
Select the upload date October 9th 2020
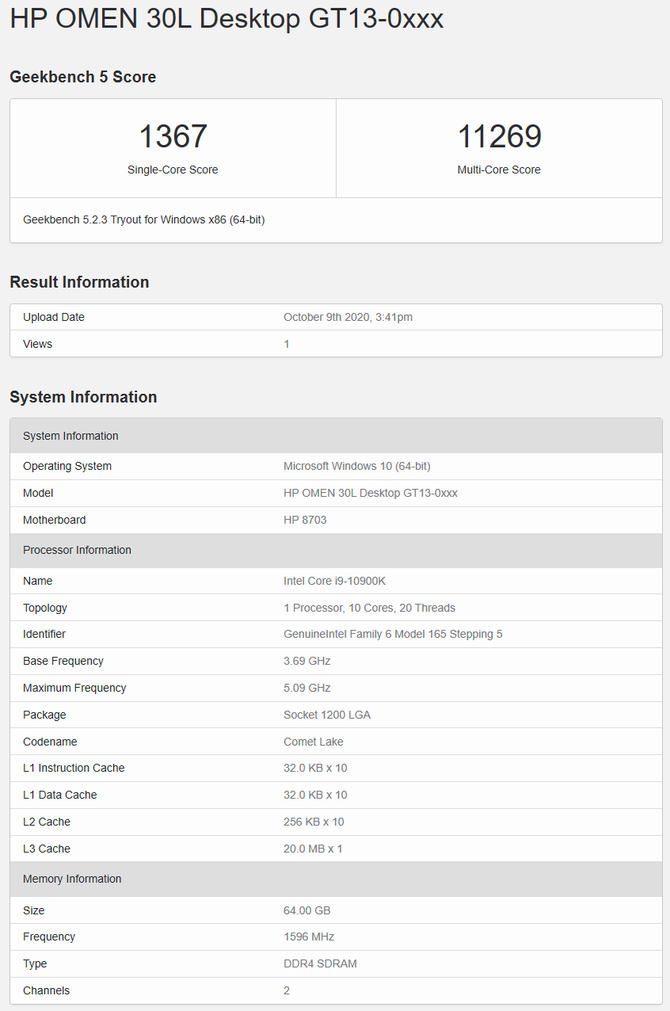pos(348,317)
